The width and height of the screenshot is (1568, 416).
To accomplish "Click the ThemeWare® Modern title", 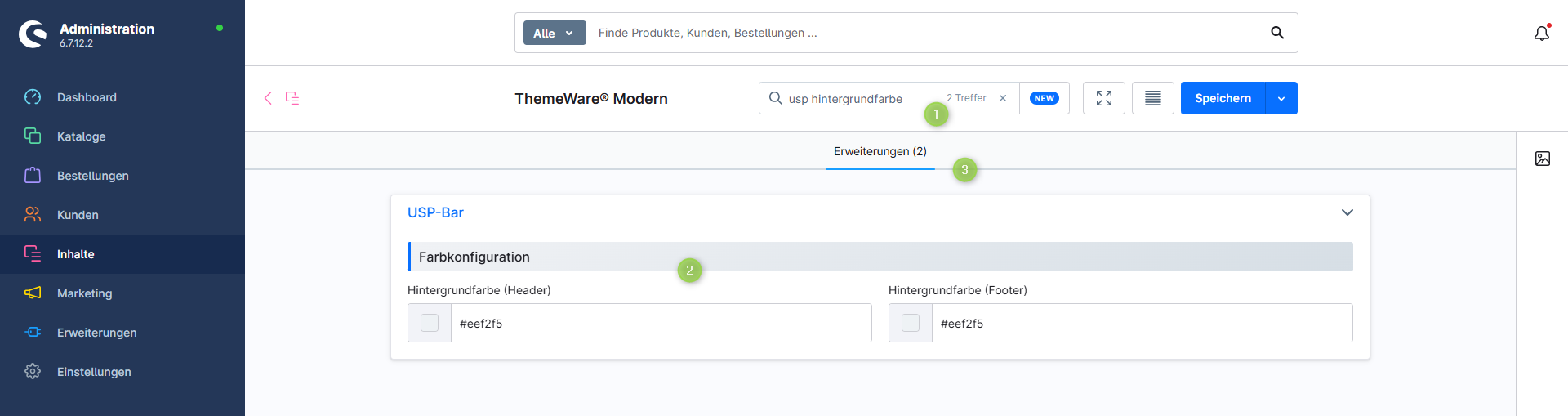I will (591, 99).
